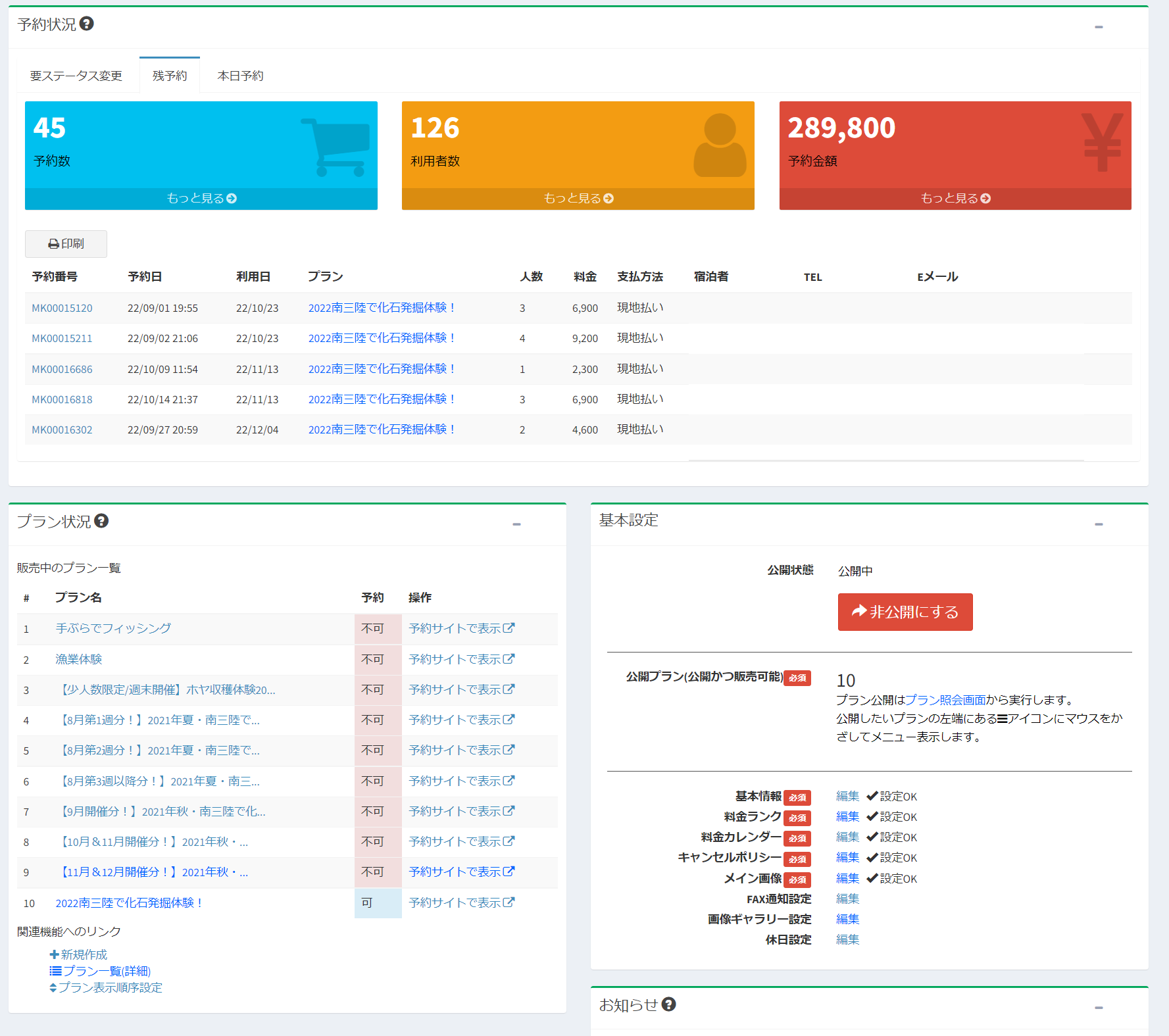Click 編集 for キャンセルポリシー
The image size is (1169, 1036).
tap(847, 857)
